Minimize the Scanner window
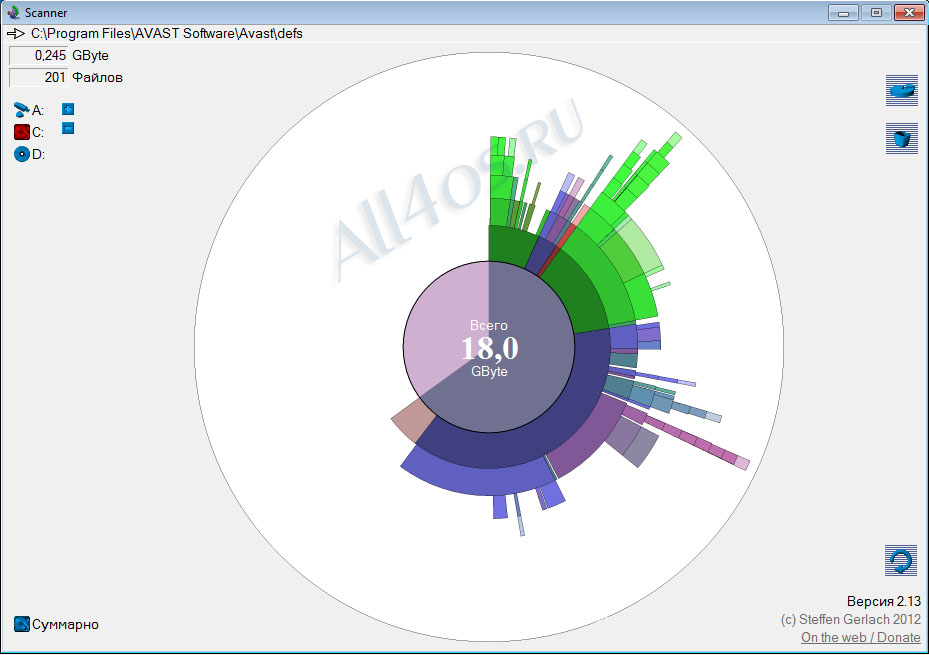The width and height of the screenshot is (929, 655). tap(843, 12)
